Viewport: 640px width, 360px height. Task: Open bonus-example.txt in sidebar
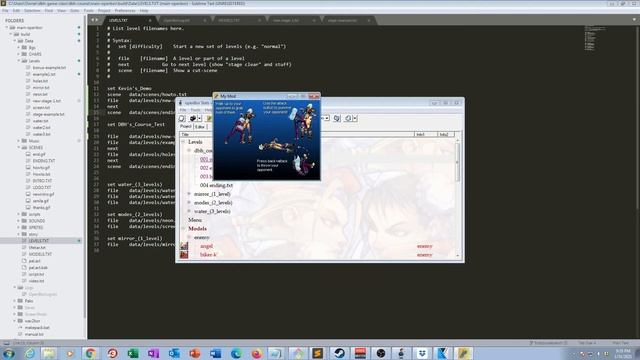coord(49,67)
